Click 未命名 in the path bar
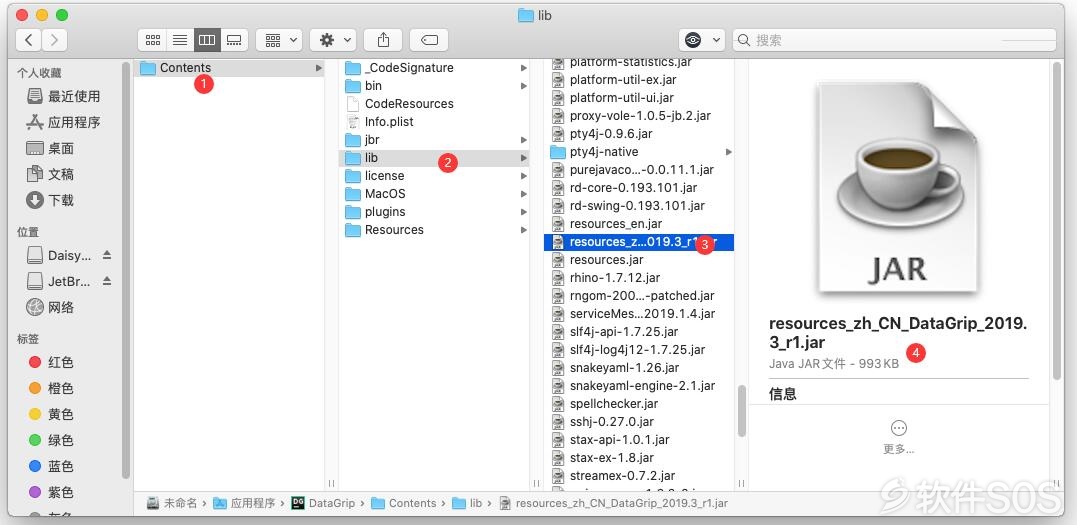Viewport: 1077px width, 525px height. click(172, 503)
